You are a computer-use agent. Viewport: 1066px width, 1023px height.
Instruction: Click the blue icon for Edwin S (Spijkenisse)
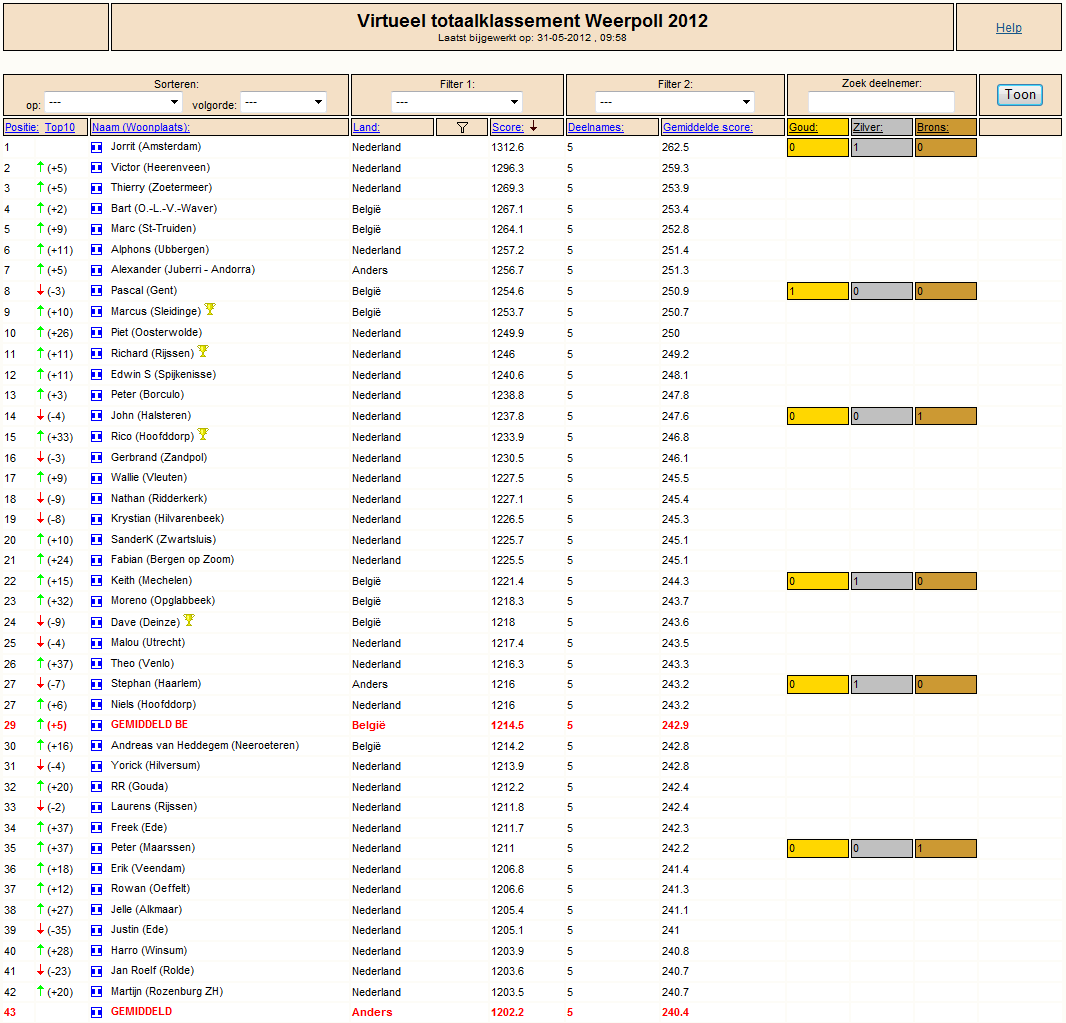[x=97, y=375]
